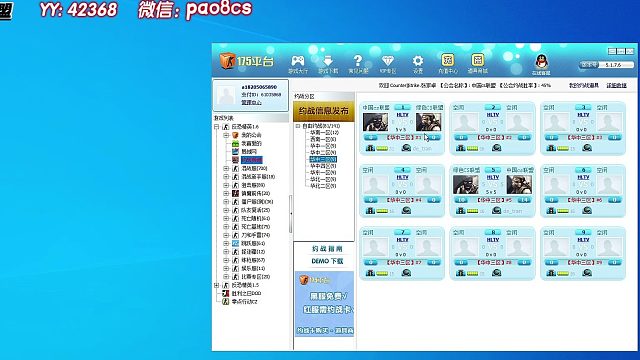The height and width of the screenshot is (360, 640).
Task: Open the VIP diamond icon
Action: click(x=387, y=61)
